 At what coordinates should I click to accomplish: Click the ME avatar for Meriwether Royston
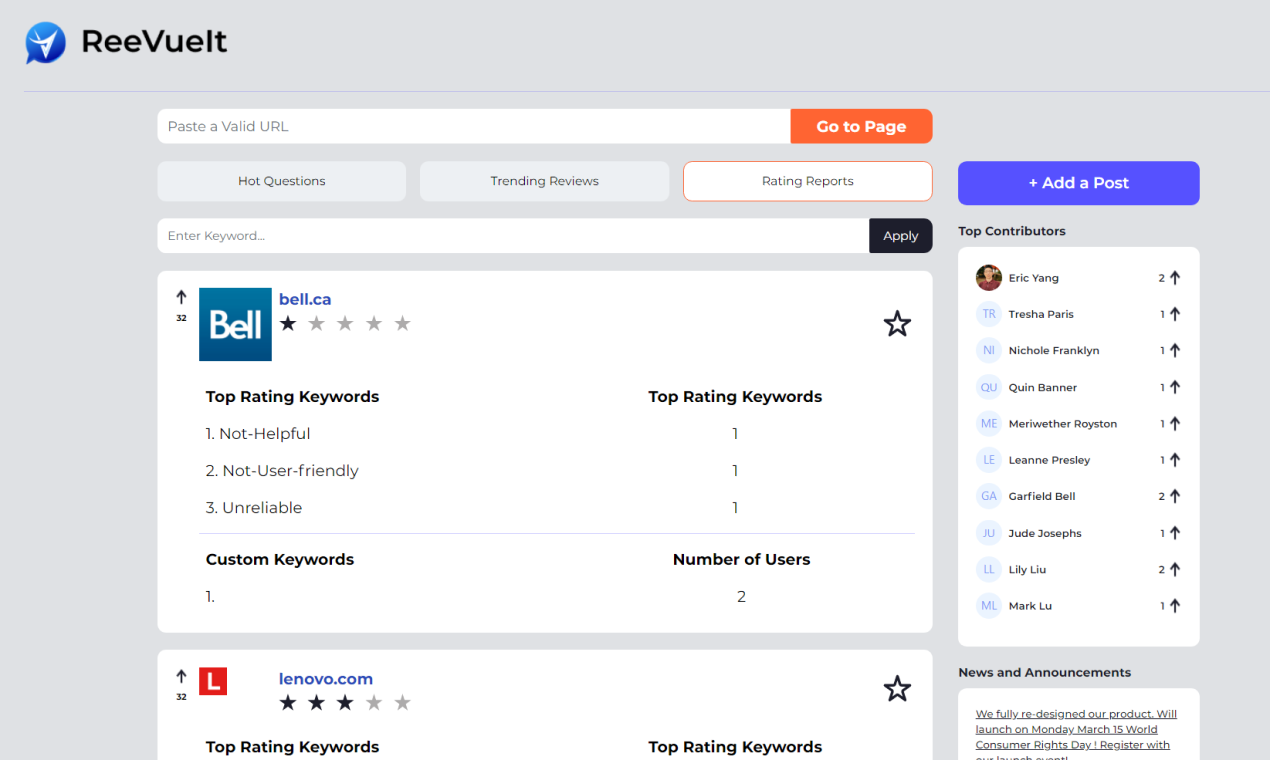pyautogui.click(x=989, y=424)
